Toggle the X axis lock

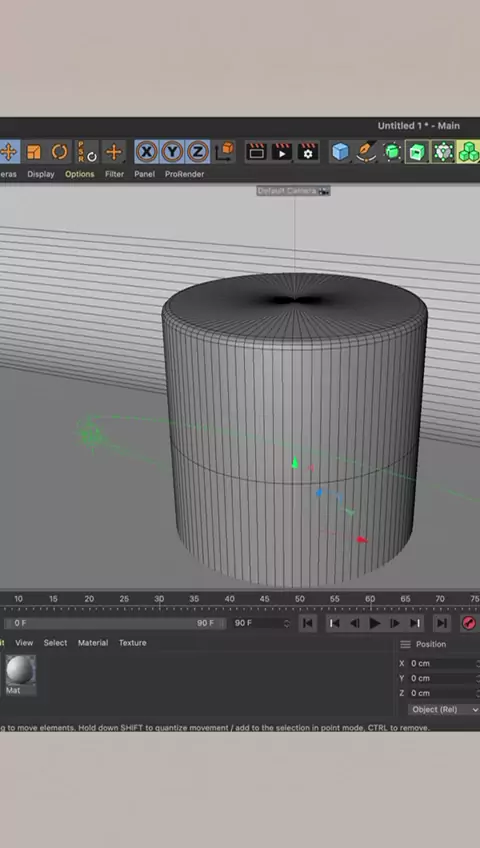coord(146,152)
